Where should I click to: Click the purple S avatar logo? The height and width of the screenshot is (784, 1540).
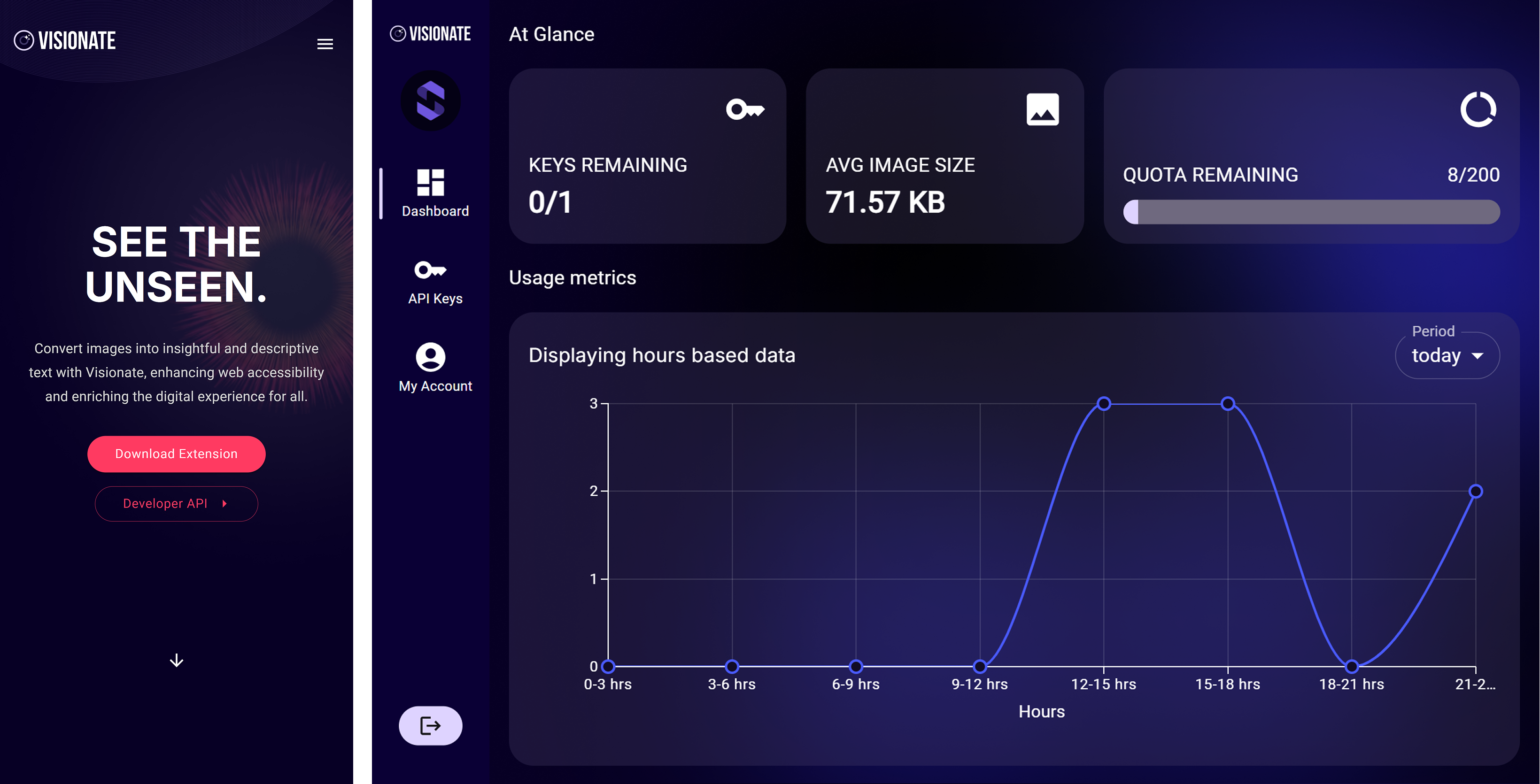[x=430, y=100]
